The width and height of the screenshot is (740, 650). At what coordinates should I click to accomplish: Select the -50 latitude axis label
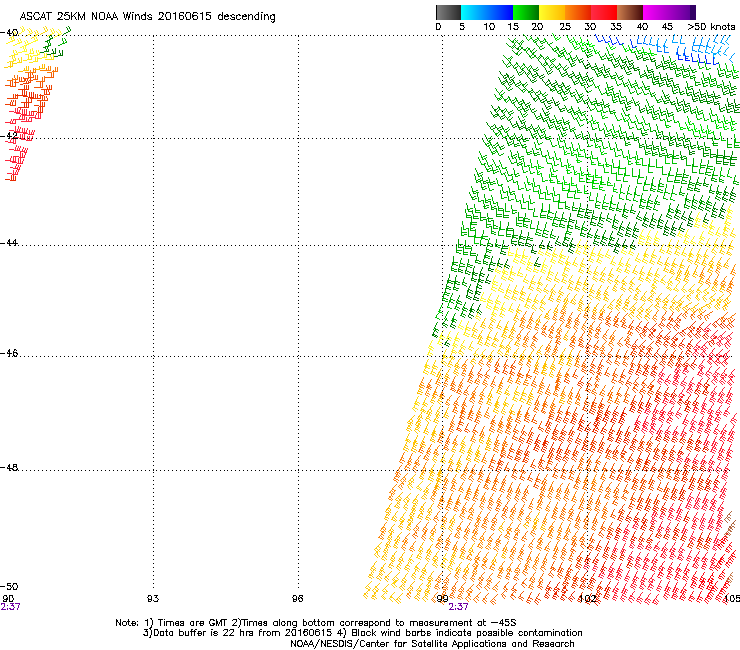(x=9, y=586)
